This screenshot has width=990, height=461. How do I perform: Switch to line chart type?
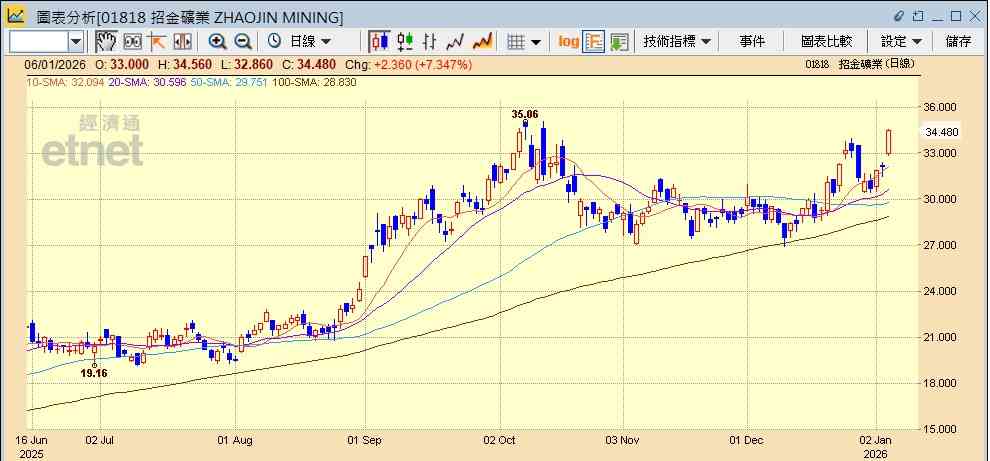[x=455, y=42]
